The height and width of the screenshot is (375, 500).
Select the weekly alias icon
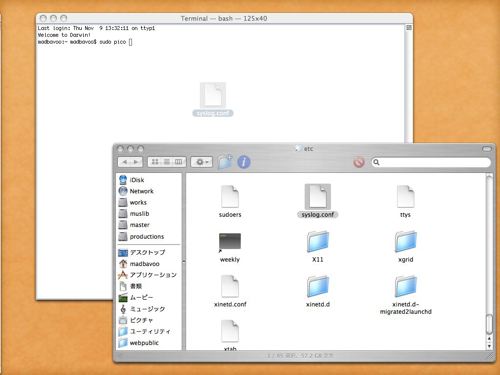pyautogui.click(x=230, y=242)
